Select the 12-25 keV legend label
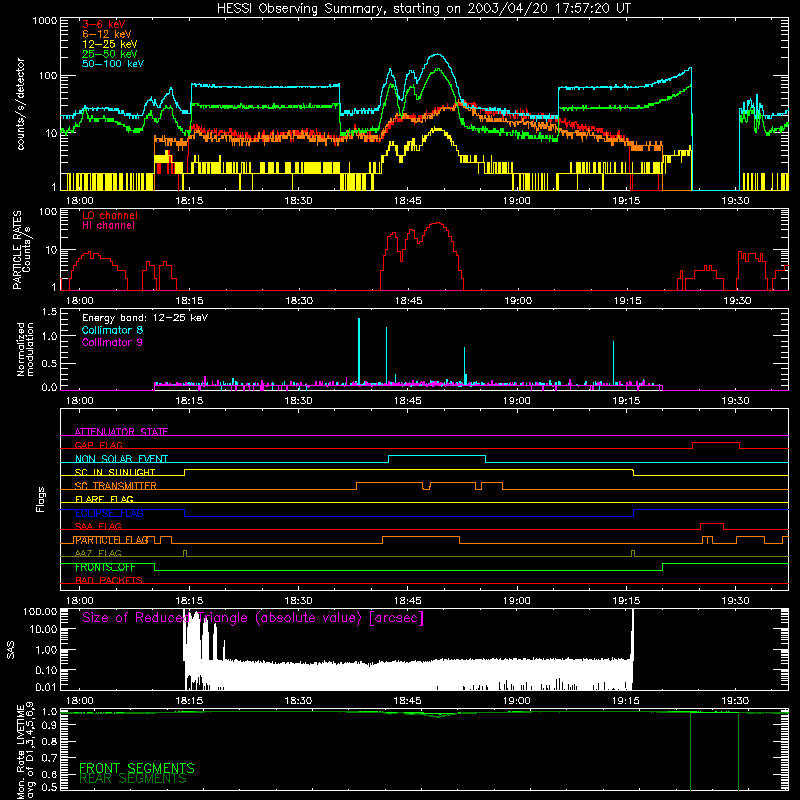The height and width of the screenshot is (800, 800). [x=110, y=44]
